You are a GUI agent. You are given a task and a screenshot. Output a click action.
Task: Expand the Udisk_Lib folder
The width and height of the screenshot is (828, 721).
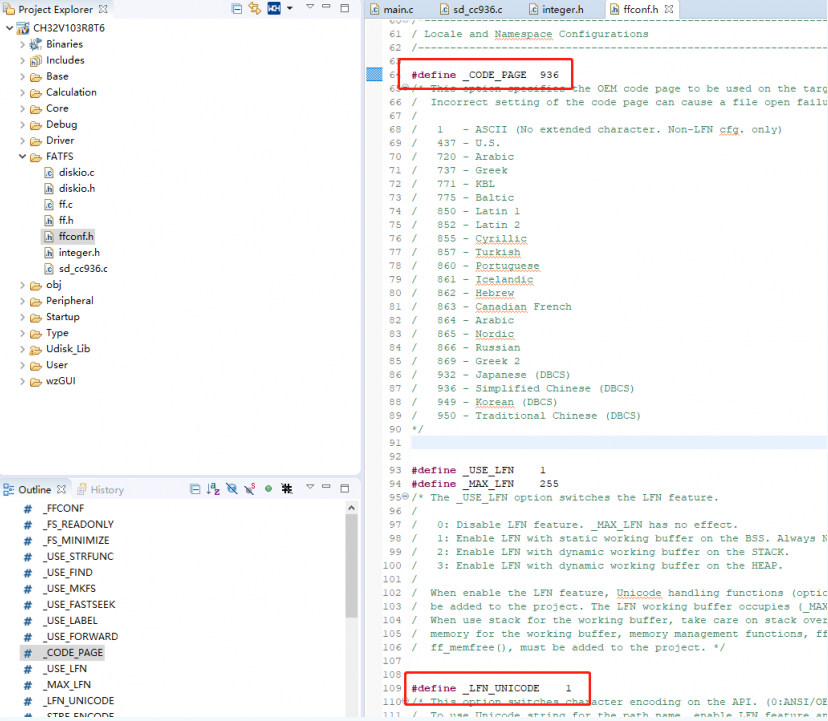pyautogui.click(x=22, y=349)
